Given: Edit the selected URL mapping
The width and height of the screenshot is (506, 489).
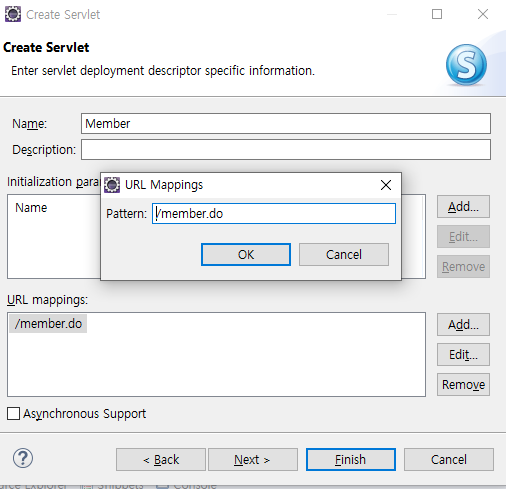Looking at the screenshot, I should tap(463, 355).
